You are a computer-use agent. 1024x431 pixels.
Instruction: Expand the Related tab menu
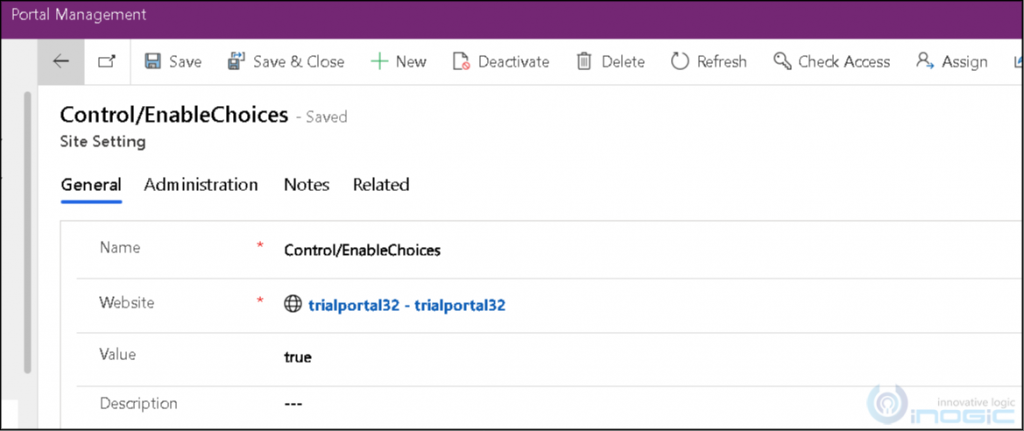click(x=381, y=185)
